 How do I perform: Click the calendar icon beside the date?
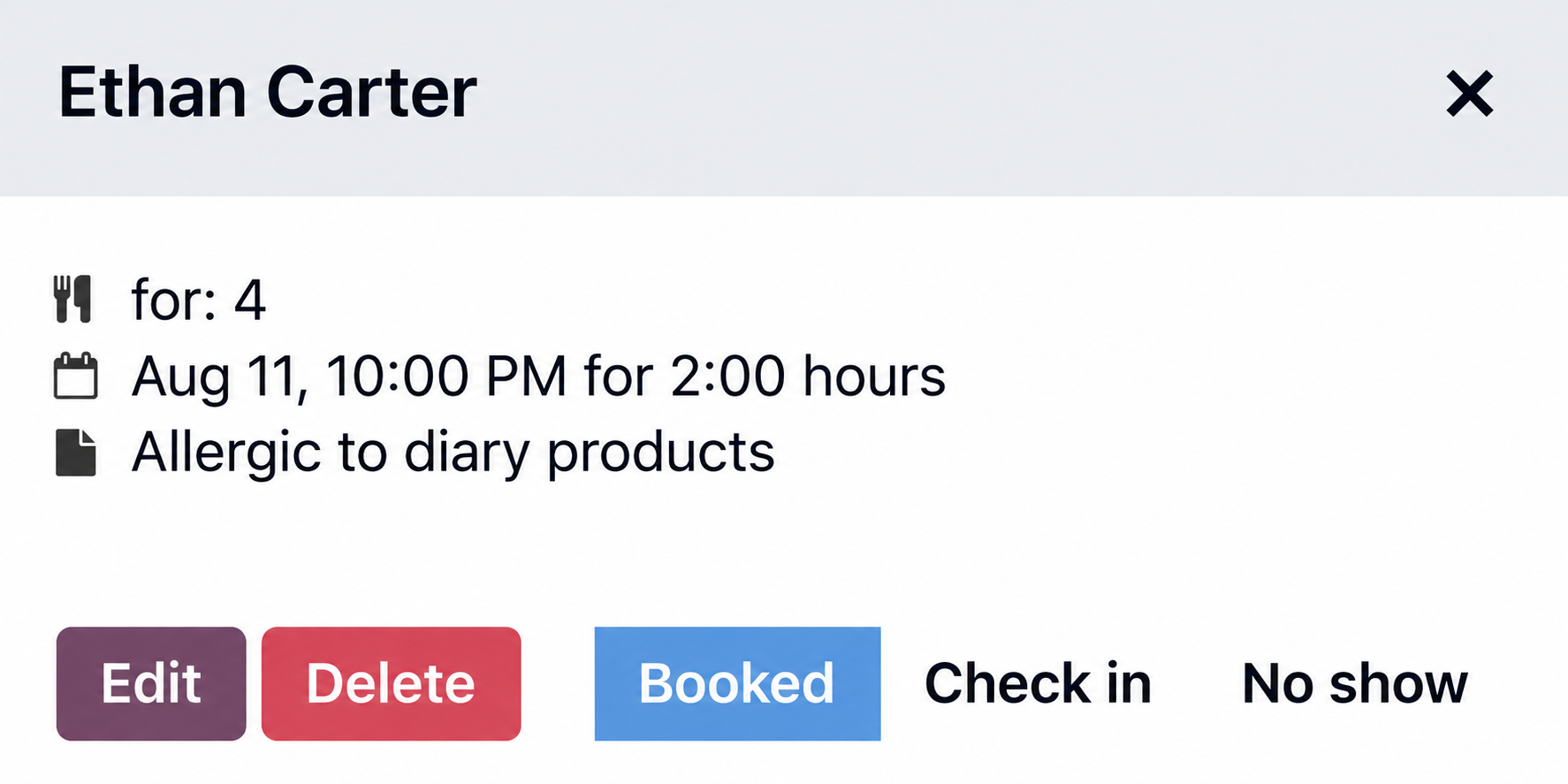point(75,376)
